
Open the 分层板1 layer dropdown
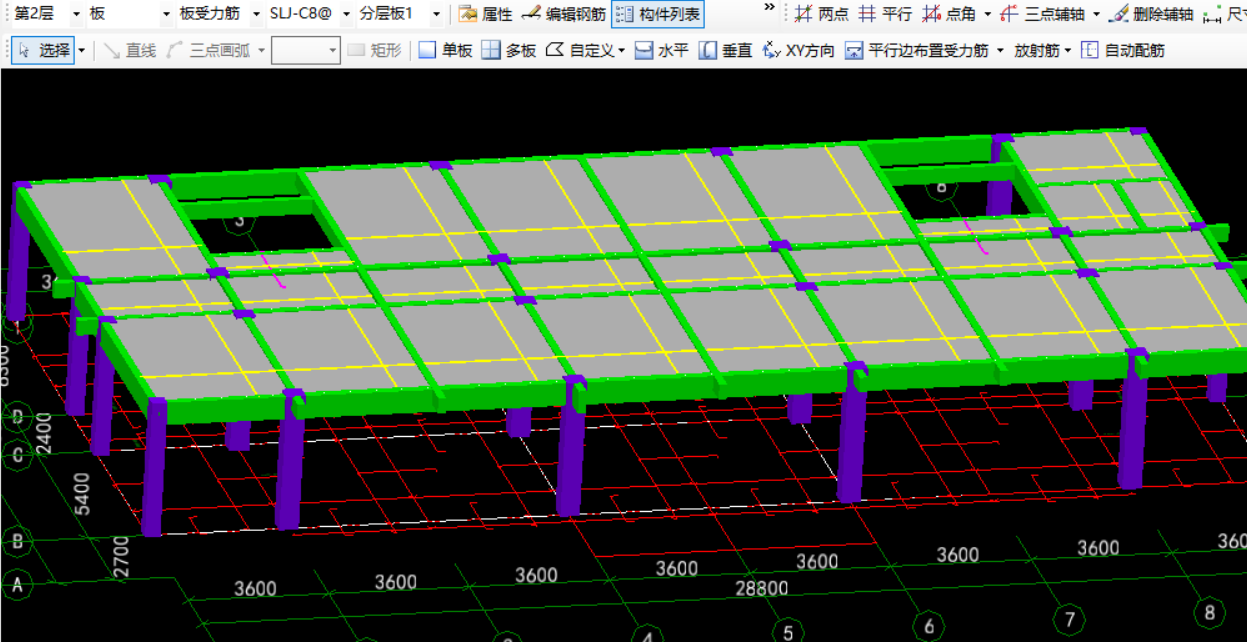[437, 14]
